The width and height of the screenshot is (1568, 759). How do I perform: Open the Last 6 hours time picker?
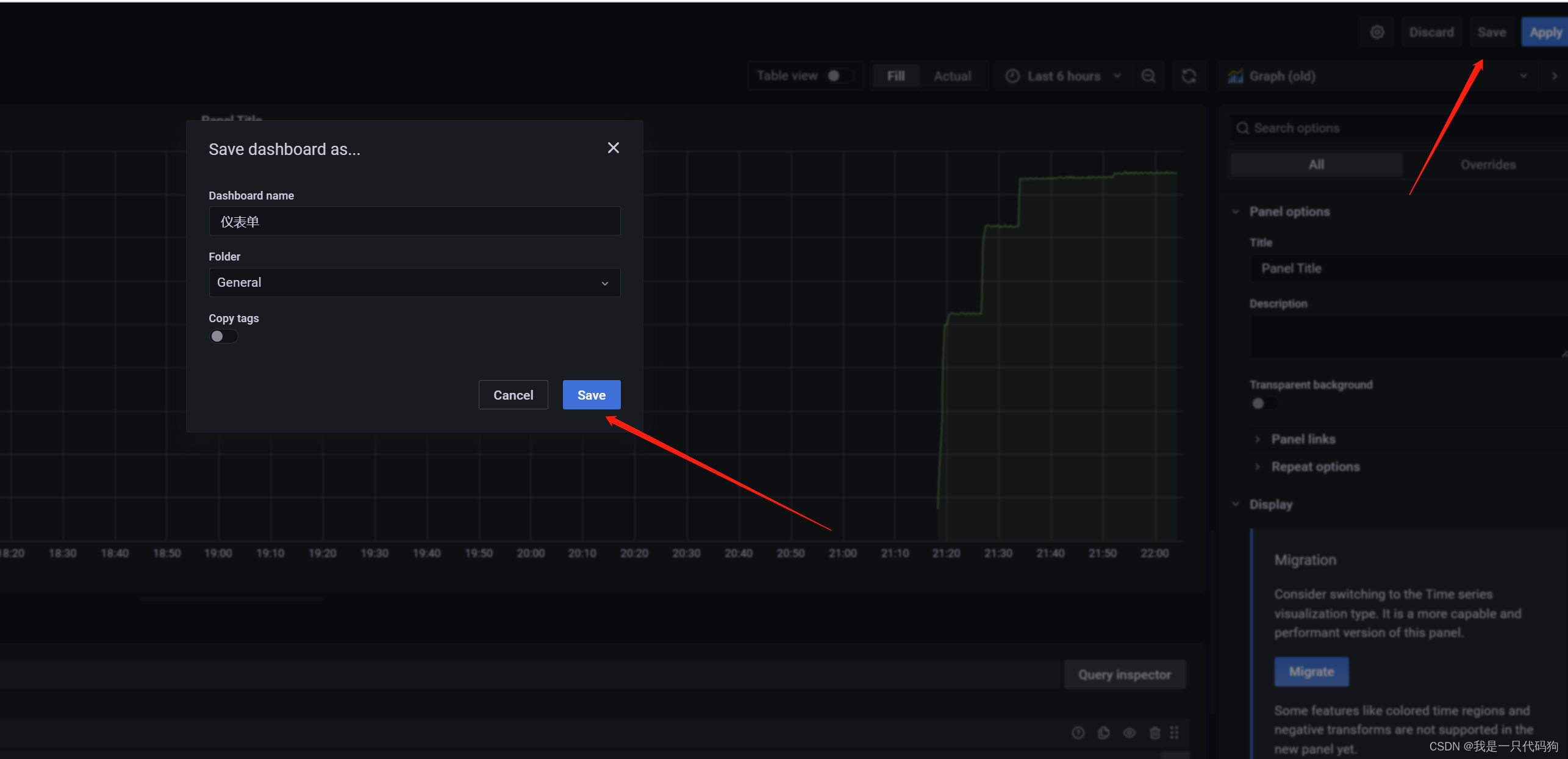point(1063,76)
